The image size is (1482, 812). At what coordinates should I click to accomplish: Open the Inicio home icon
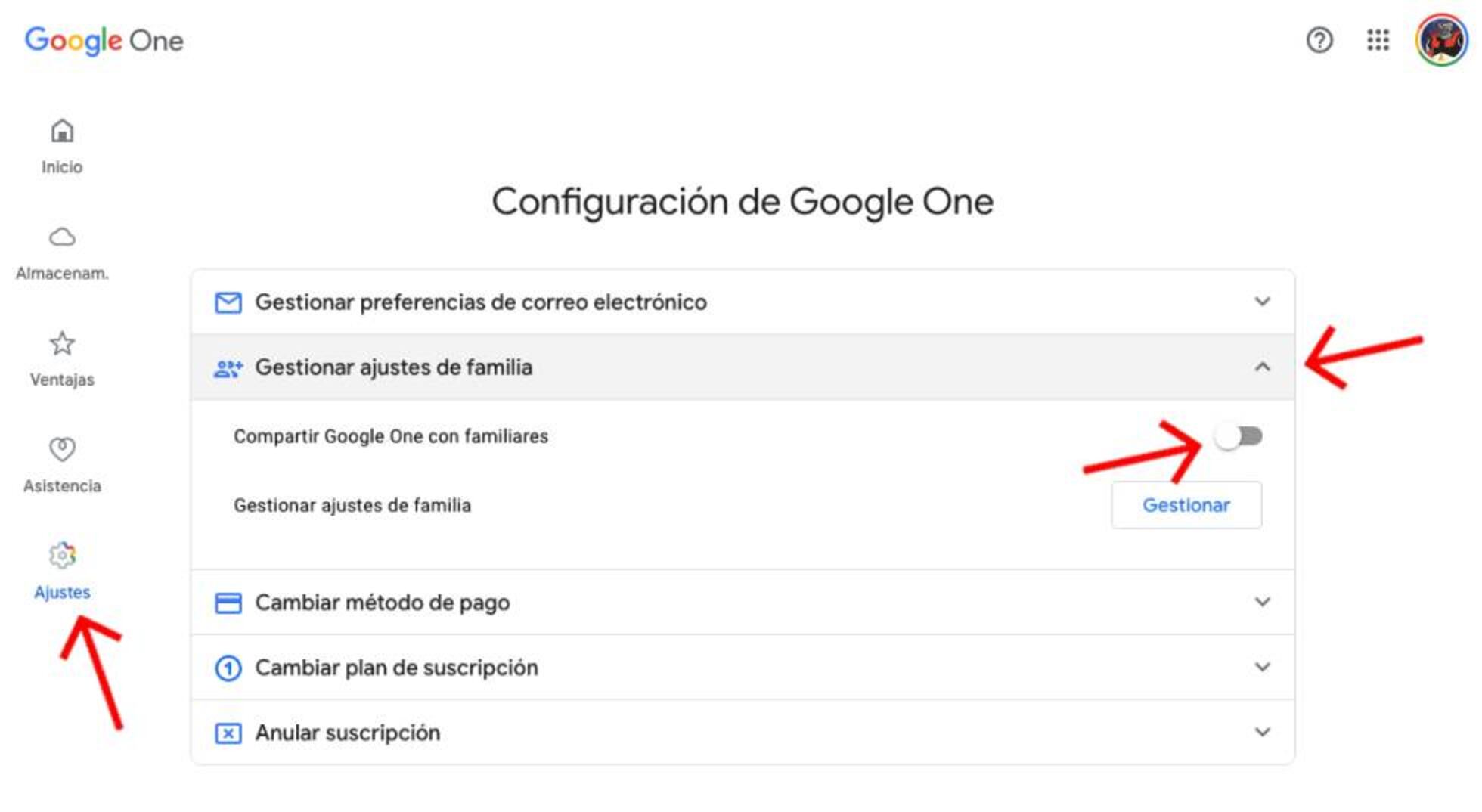pos(61,132)
